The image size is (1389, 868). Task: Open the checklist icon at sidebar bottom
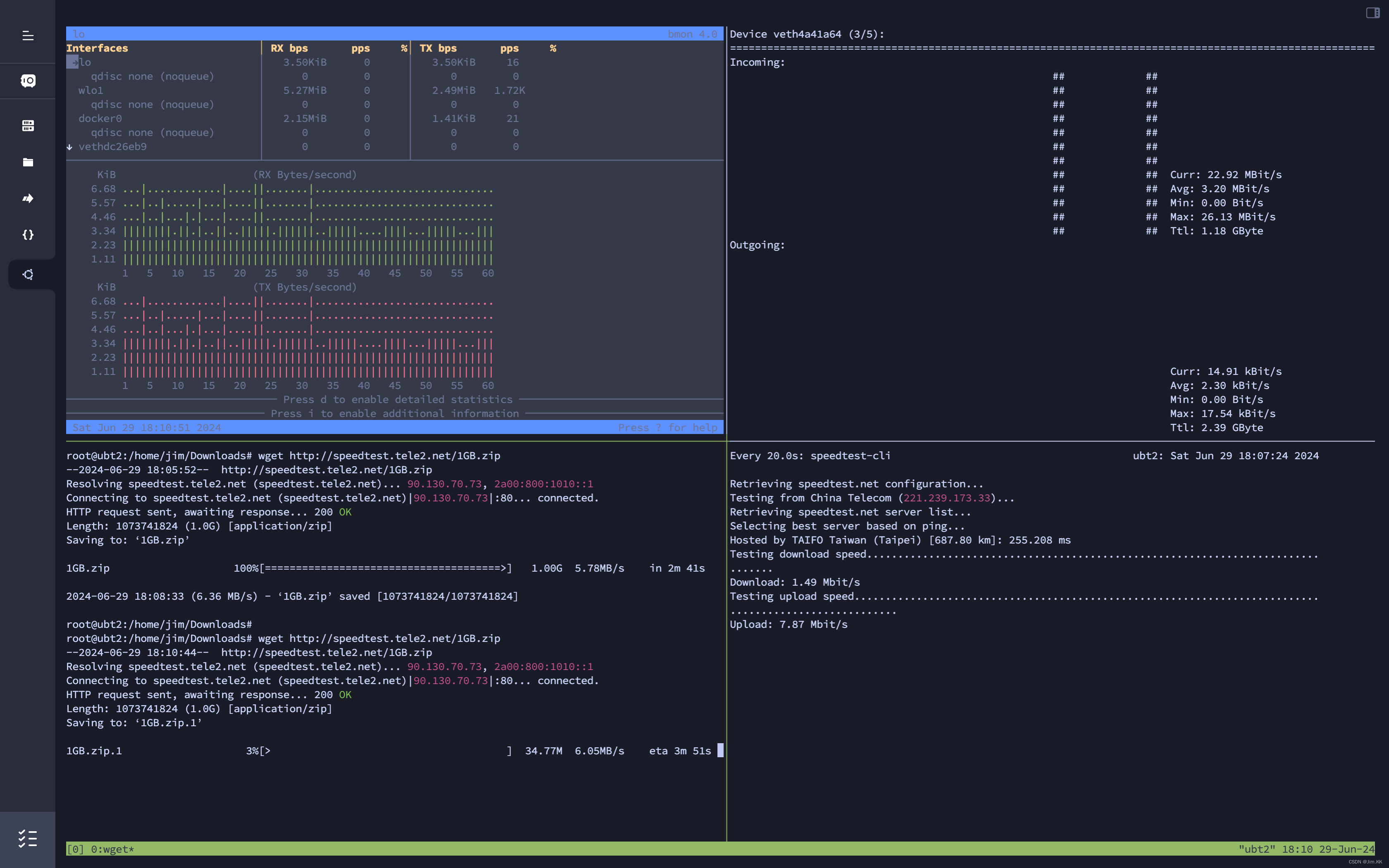(28, 839)
